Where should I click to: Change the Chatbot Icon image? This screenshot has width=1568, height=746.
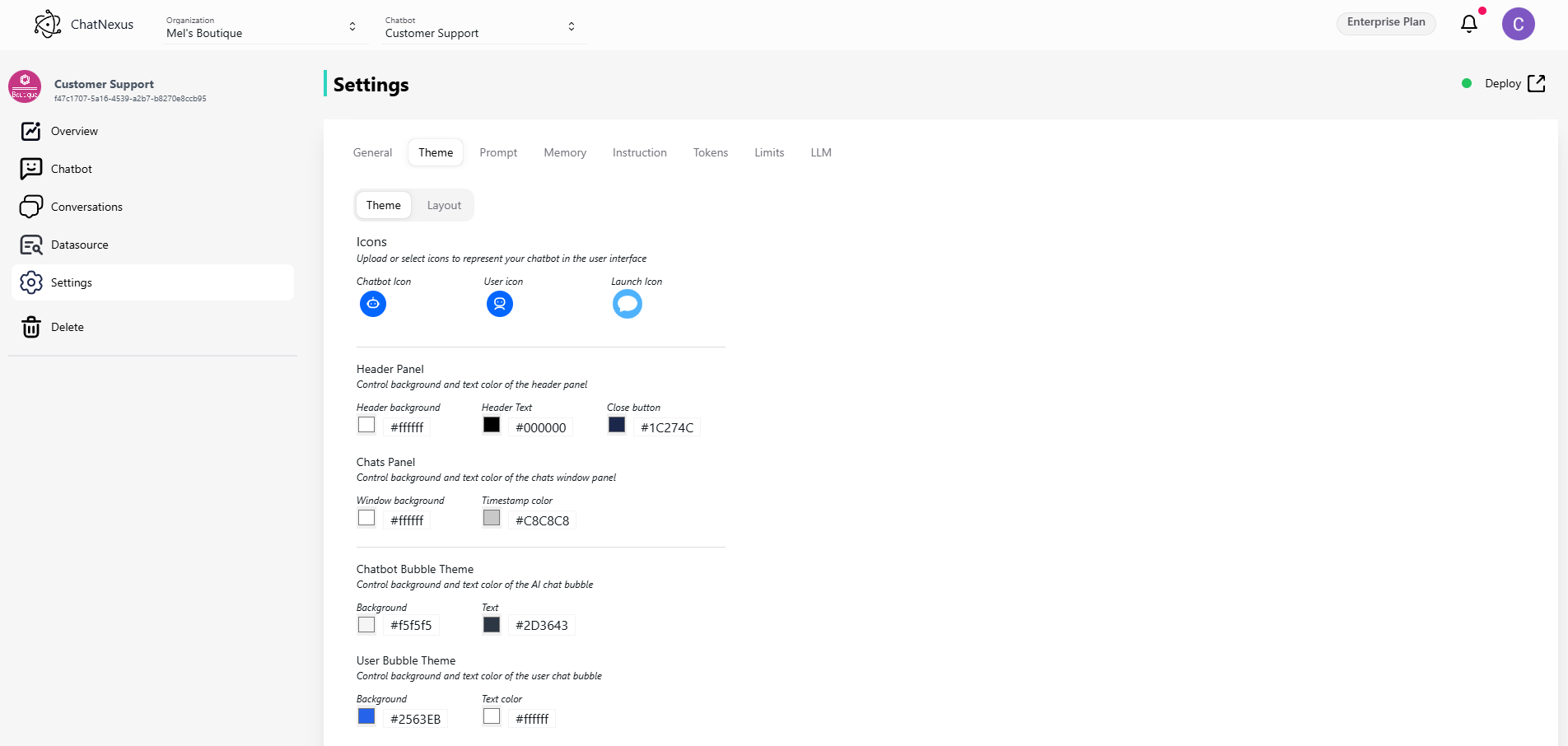pos(373,304)
